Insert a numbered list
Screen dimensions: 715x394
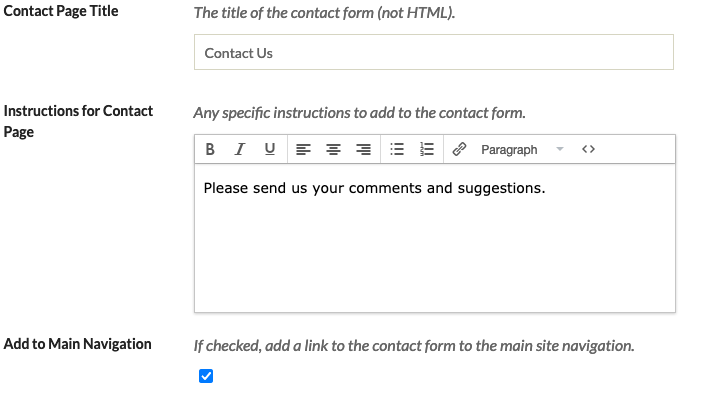(x=427, y=149)
